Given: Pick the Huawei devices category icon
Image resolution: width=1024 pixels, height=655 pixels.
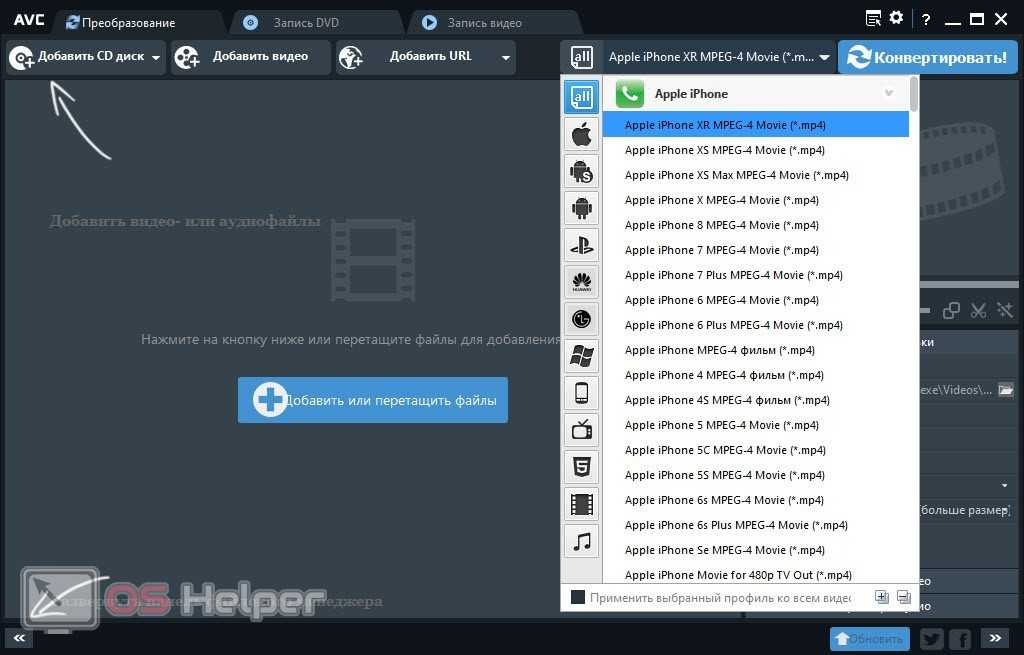Looking at the screenshot, I should click(x=581, y=282).
